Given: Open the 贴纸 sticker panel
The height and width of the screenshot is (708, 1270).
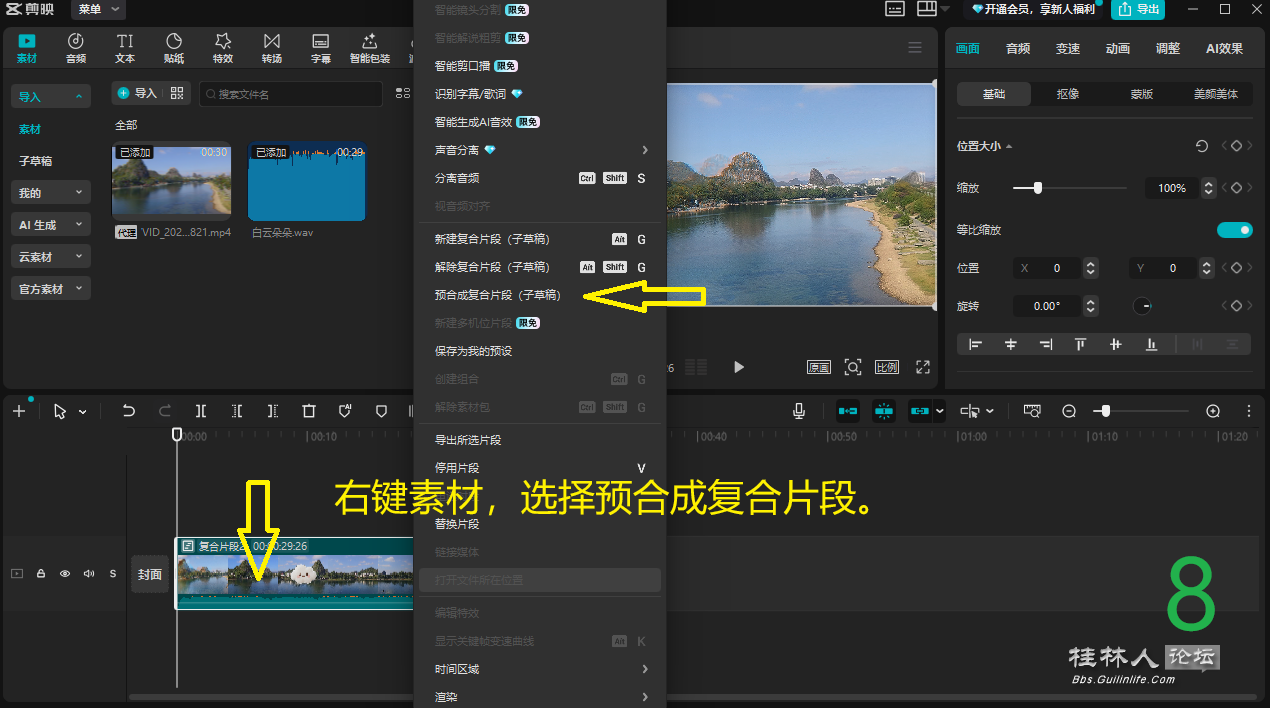Looking at the screenshot, I should pyautogui.click(x=174, y=48).
